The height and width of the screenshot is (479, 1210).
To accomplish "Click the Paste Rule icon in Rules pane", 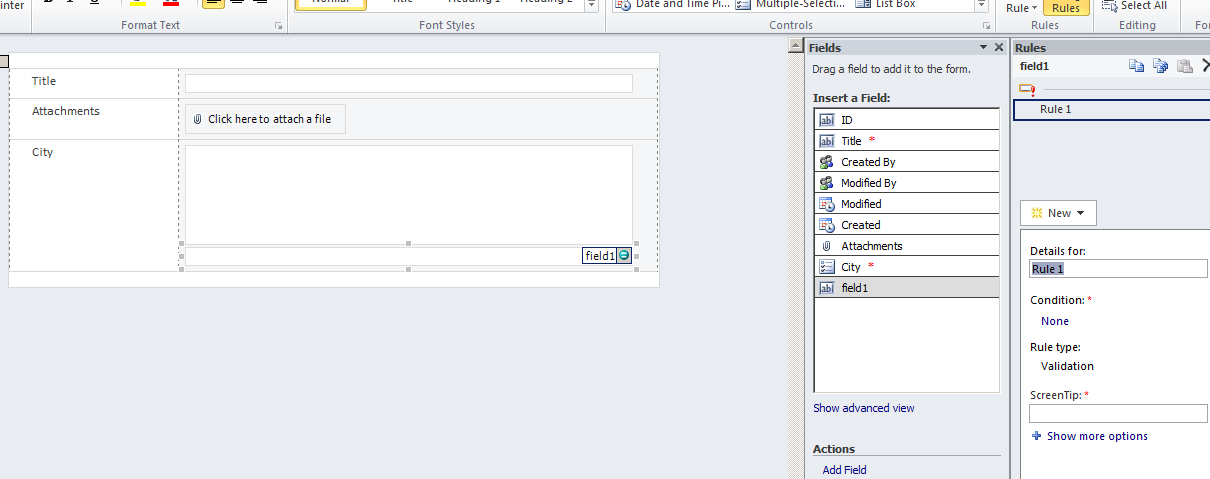I will pyautogui.click(x=1184, y=66).
